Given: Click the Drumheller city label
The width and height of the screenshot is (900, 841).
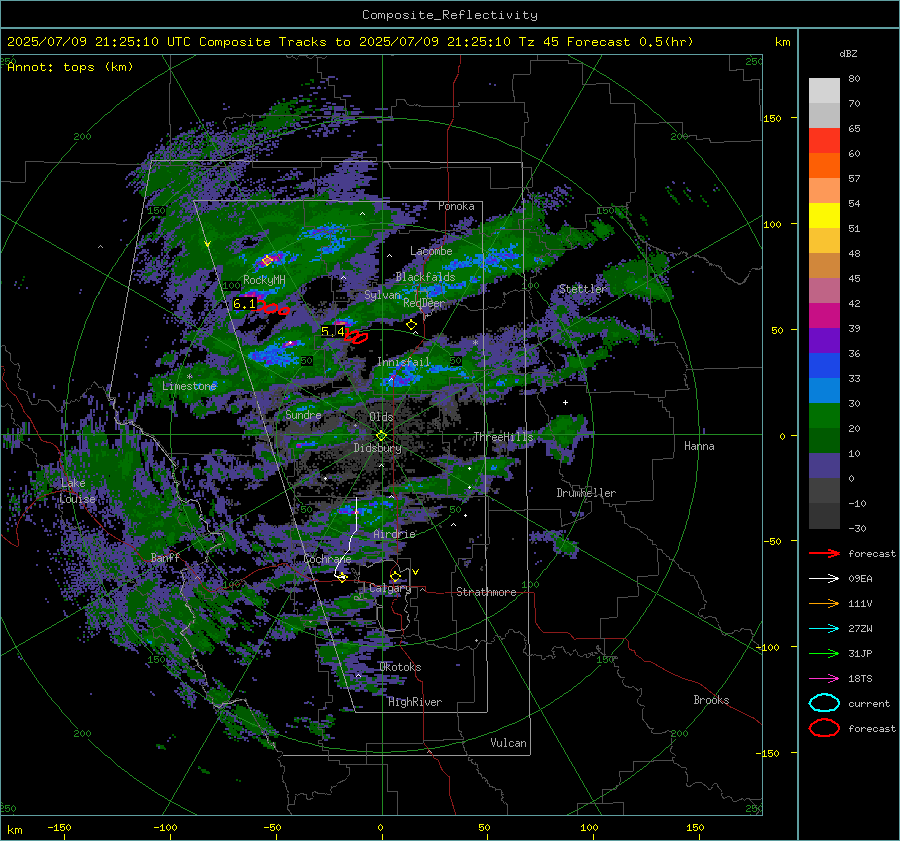Looking at the screenshot, I should pyautogui.click(x=586, y=493).
